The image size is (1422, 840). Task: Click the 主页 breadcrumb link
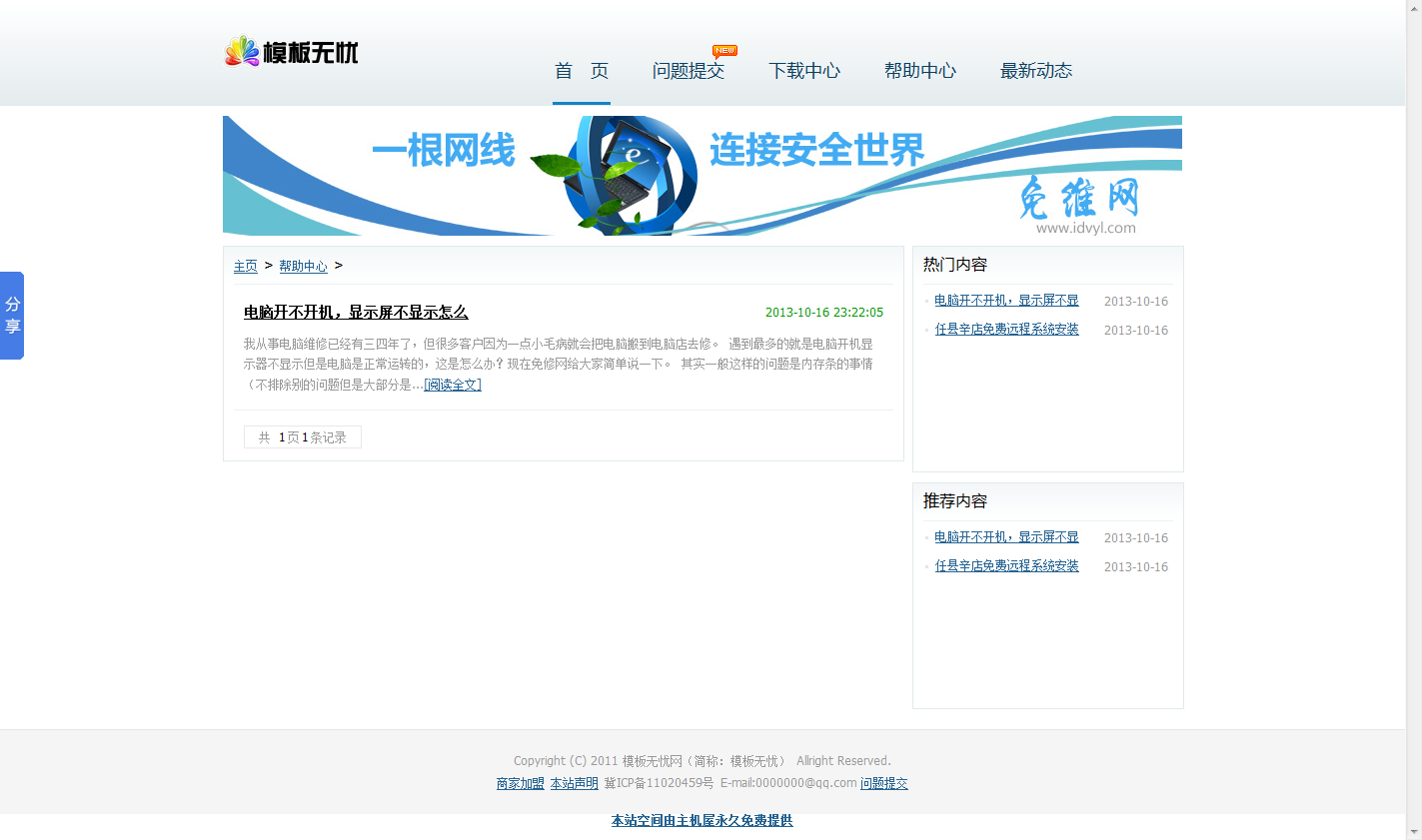[x=245, y=266]
